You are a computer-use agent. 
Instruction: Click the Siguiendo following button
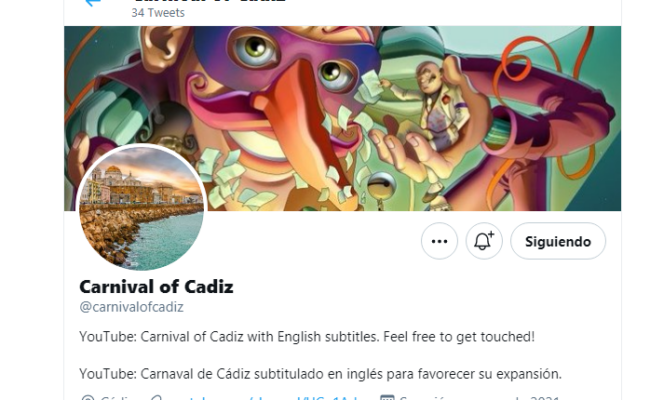[558, 241]
